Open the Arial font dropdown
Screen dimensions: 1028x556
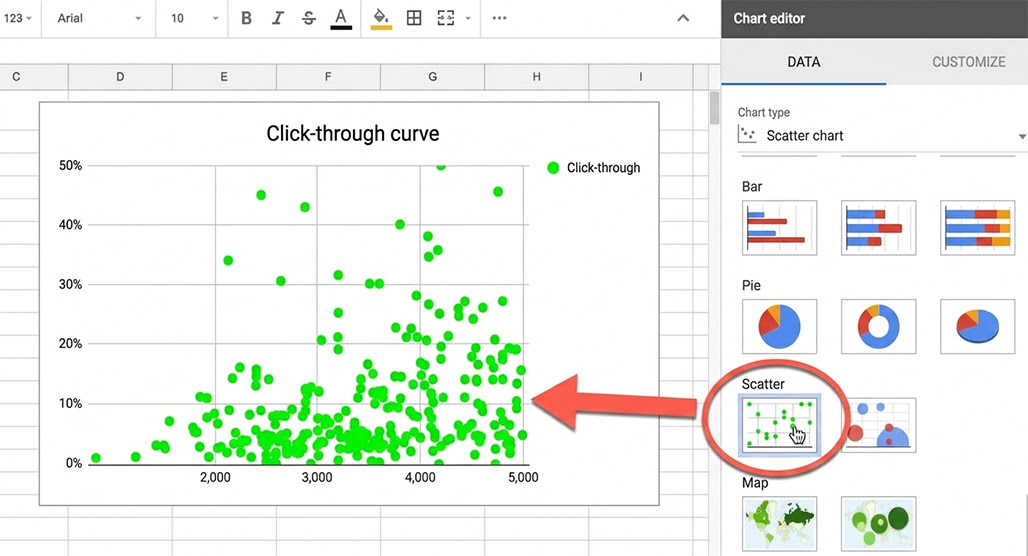point(99,18)
